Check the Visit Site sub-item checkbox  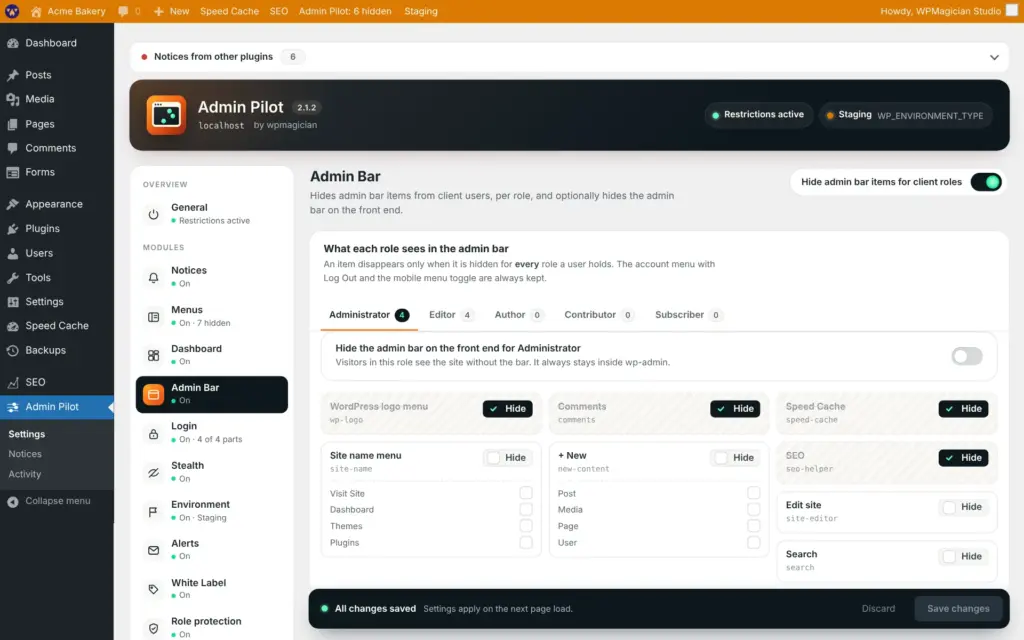526,493
